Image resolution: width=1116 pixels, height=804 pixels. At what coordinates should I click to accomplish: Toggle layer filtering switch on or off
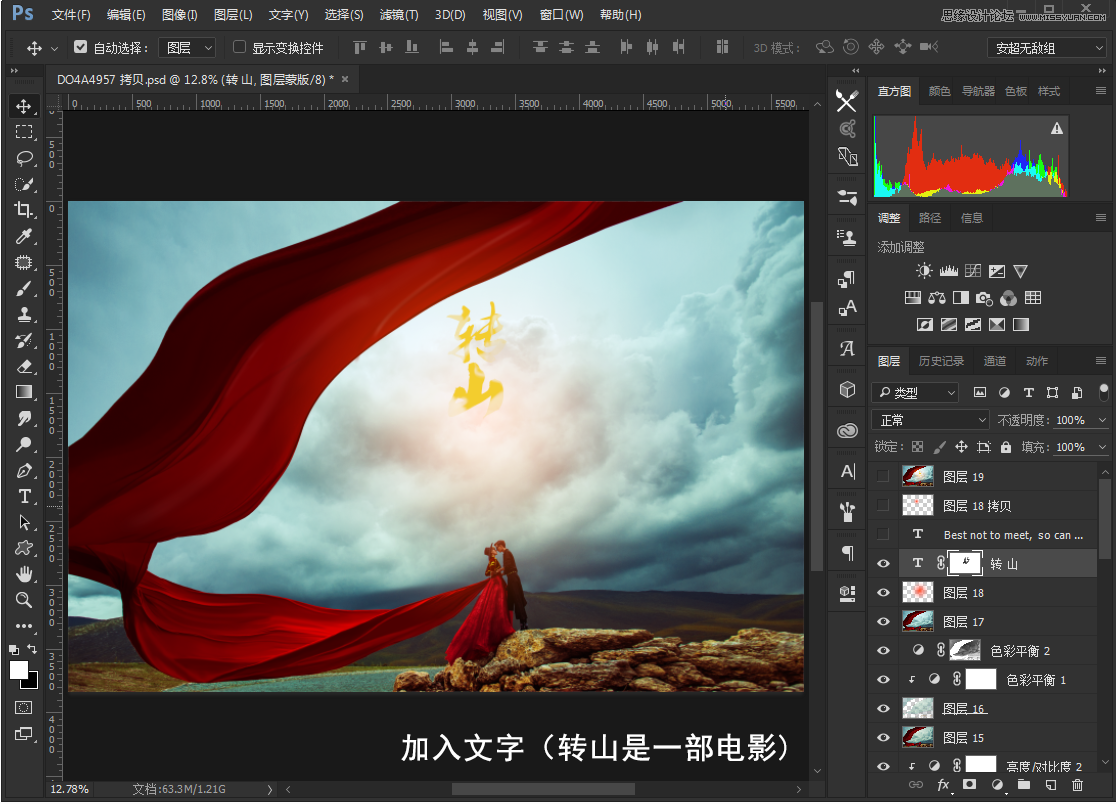click(1103, 392)
